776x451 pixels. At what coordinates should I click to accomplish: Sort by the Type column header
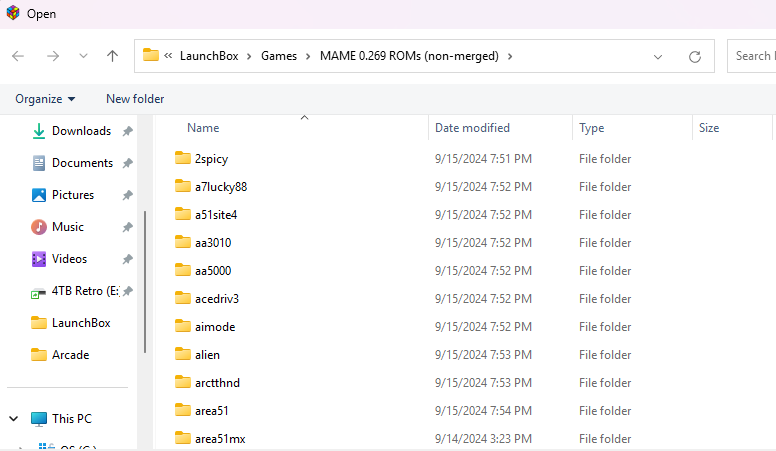point(591,128)
